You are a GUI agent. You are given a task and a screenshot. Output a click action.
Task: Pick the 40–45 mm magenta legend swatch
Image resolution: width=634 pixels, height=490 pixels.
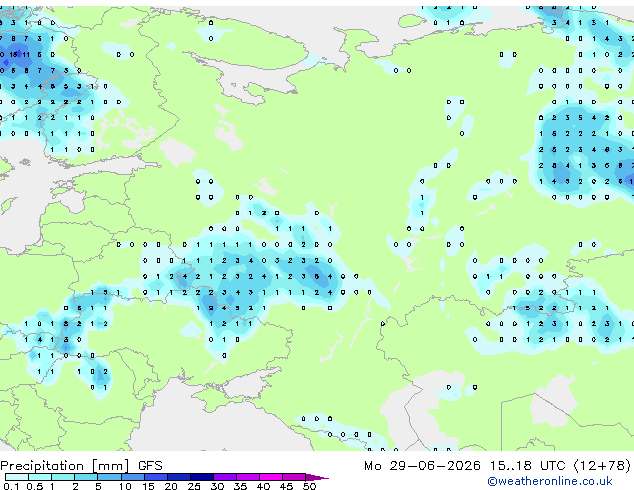pyautogui.click(x=271, y=477)
